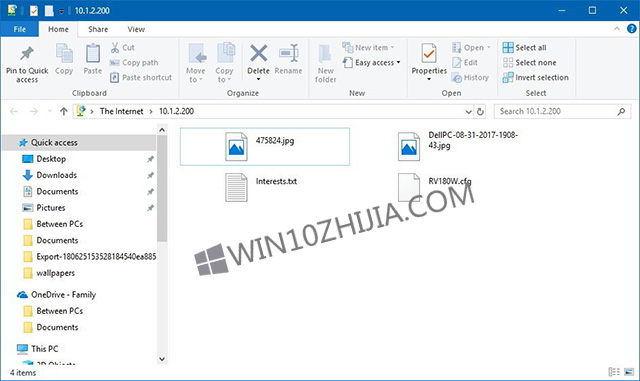Viewport: 640px width, 381px height.
Task: Open the New item dropdown
Action: [369, 48]
